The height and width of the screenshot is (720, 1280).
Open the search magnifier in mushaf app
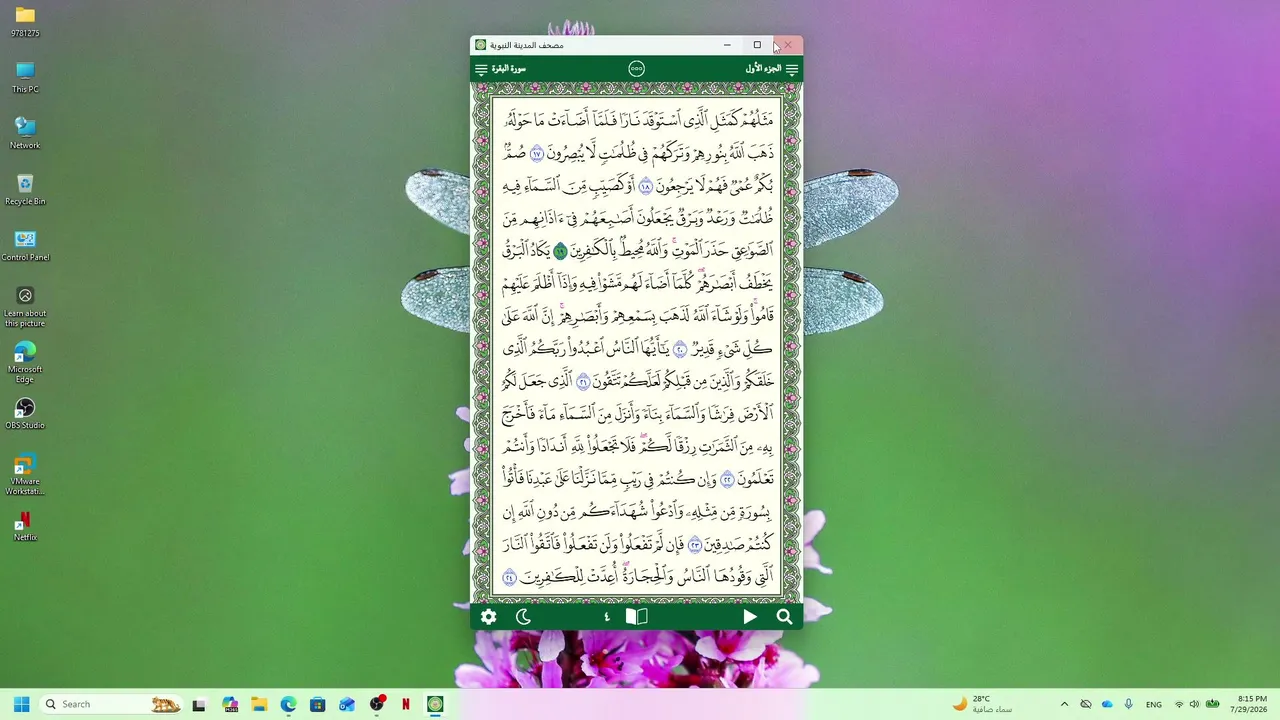(x=784, y=617)
